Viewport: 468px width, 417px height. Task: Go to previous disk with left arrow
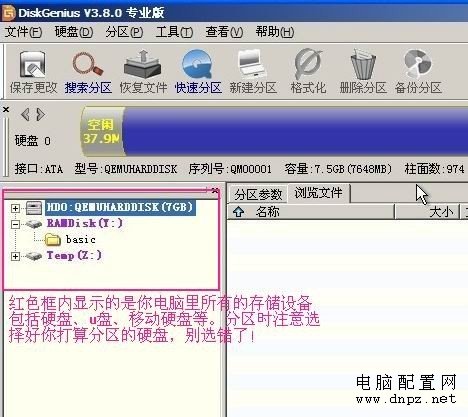[x=25, y=115]
